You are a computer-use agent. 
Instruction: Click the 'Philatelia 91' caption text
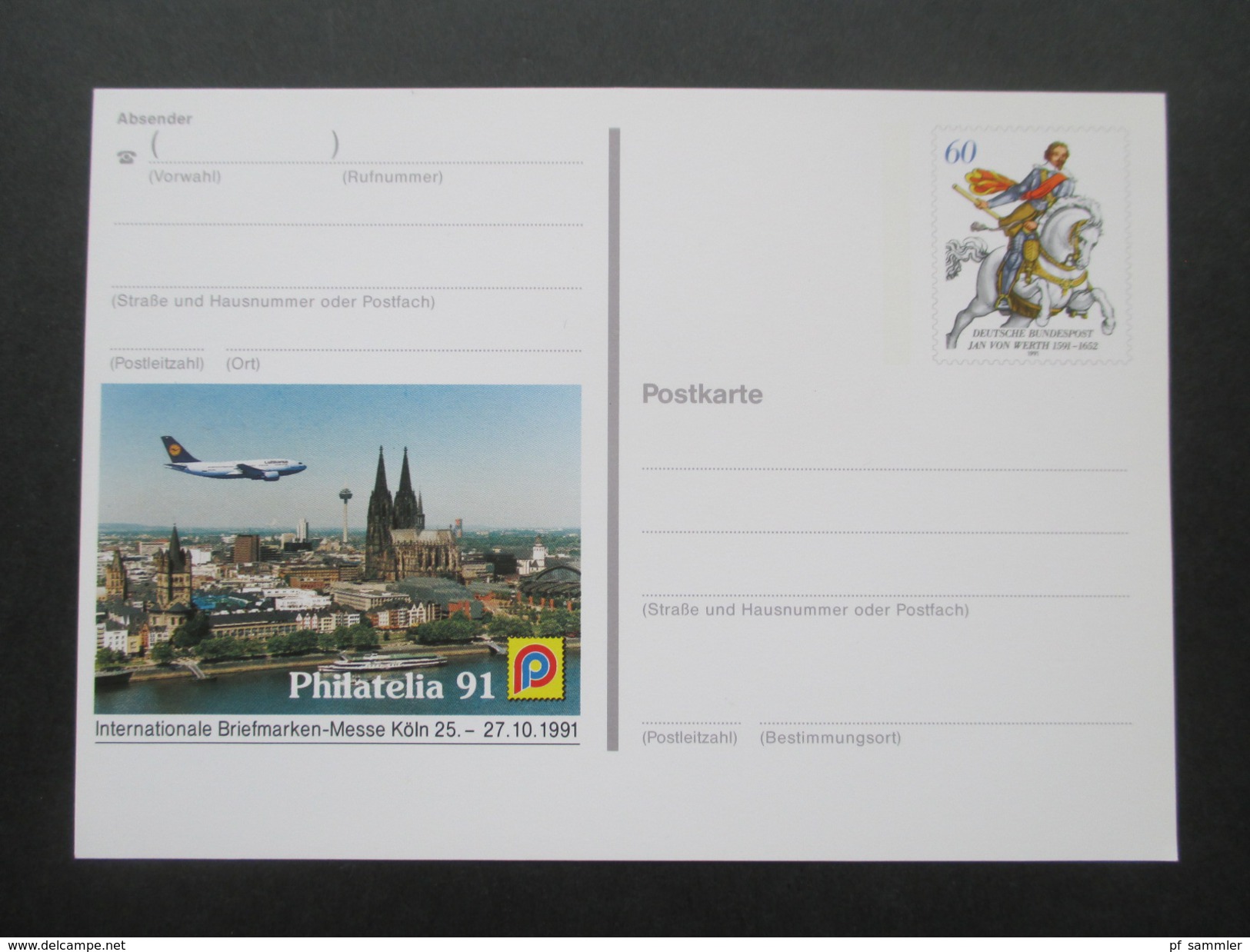392,686
